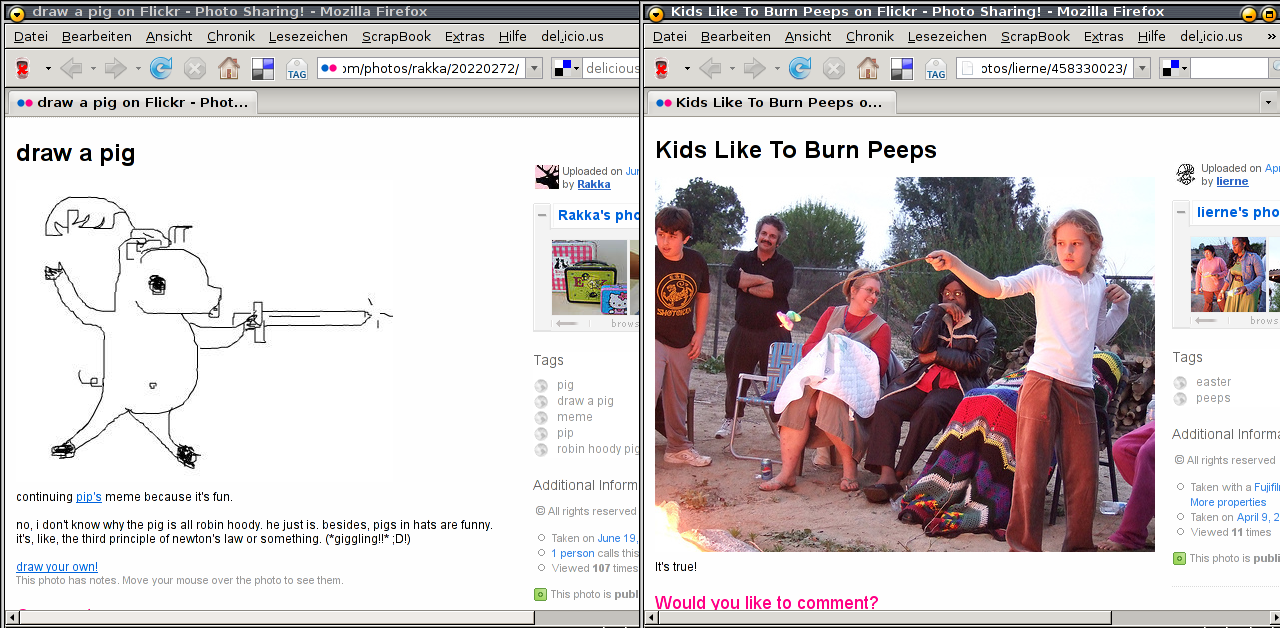
Task: Open the ScrapBook menu in right window
Action: click(x=1035, y=36)
